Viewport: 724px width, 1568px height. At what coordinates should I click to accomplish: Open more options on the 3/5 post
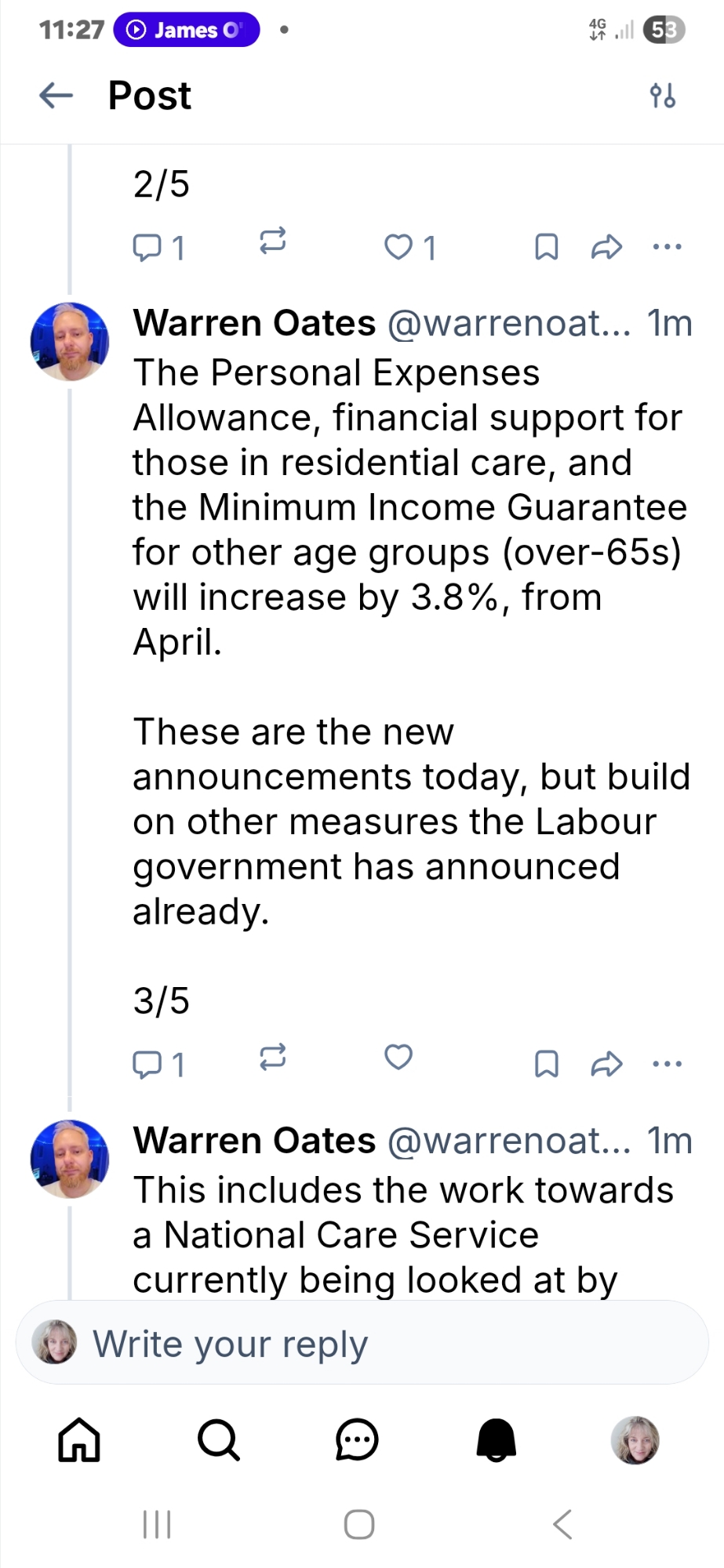[x=667, y=1064]
